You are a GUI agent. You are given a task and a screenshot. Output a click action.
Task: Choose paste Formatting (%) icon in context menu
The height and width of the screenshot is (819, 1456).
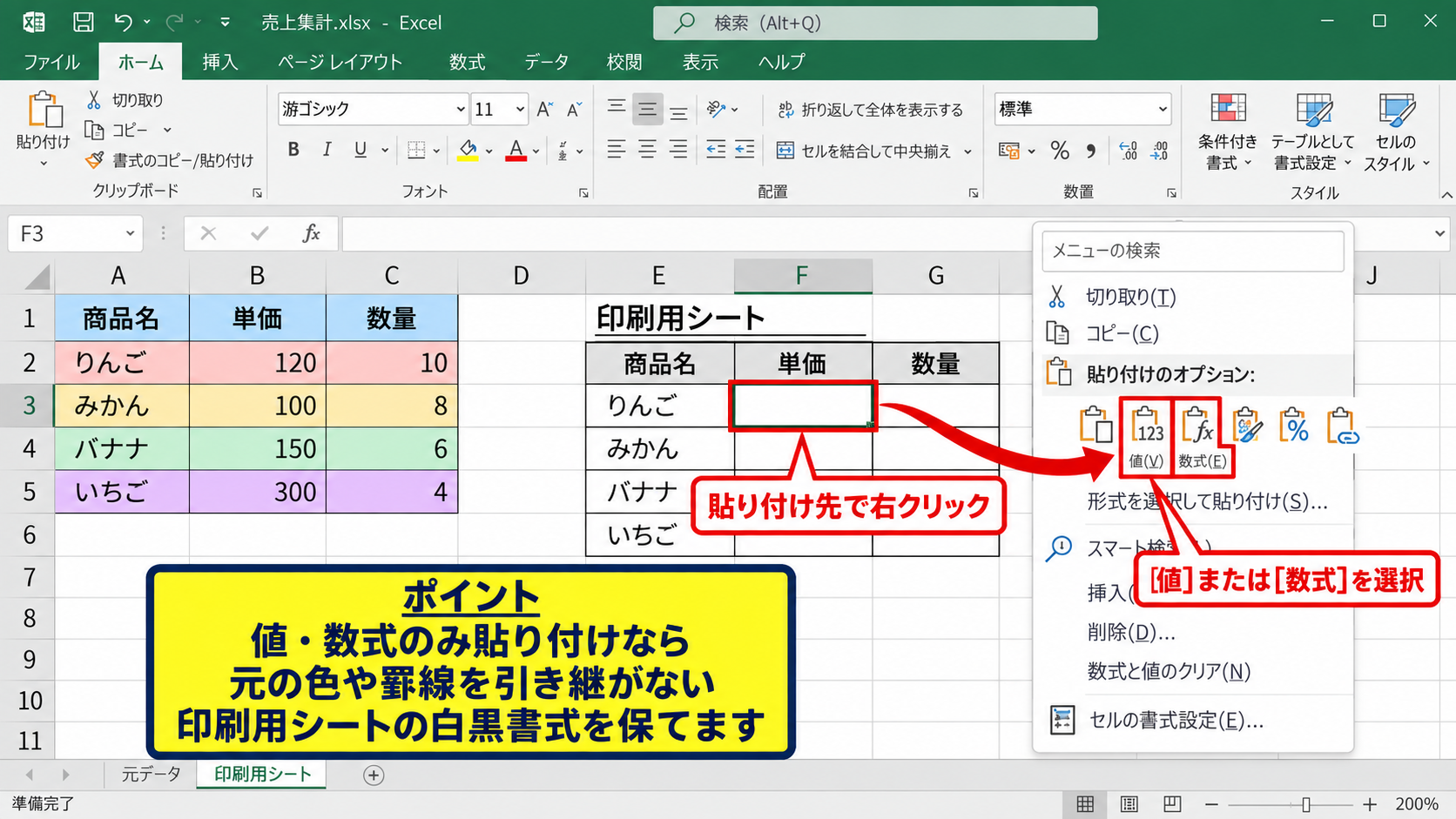click(x=1294, y=426)
